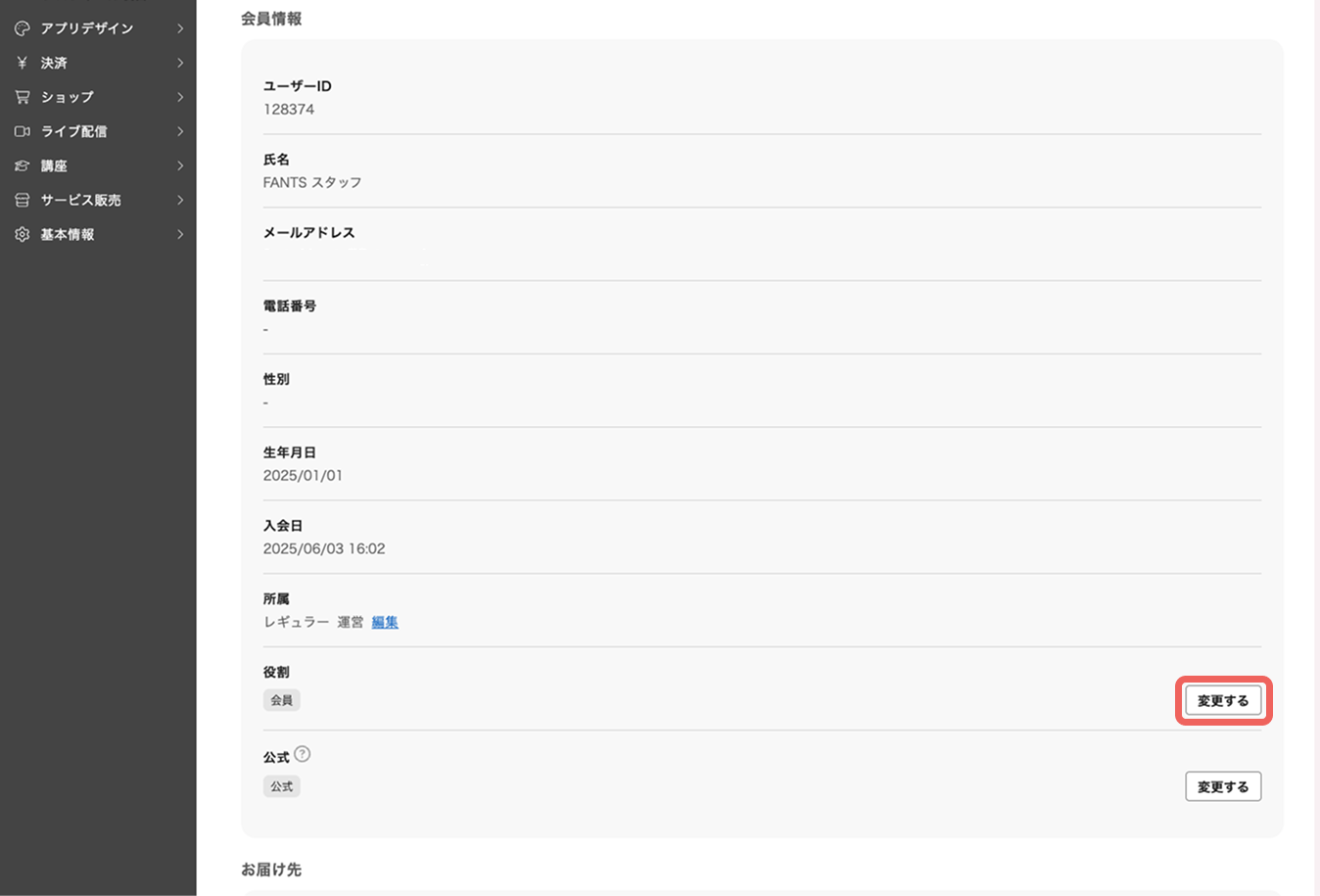The height and width of the screenshot is (896, 1320).
Task: Click the 会員 role badge
Action: click(x=282, y=700)
